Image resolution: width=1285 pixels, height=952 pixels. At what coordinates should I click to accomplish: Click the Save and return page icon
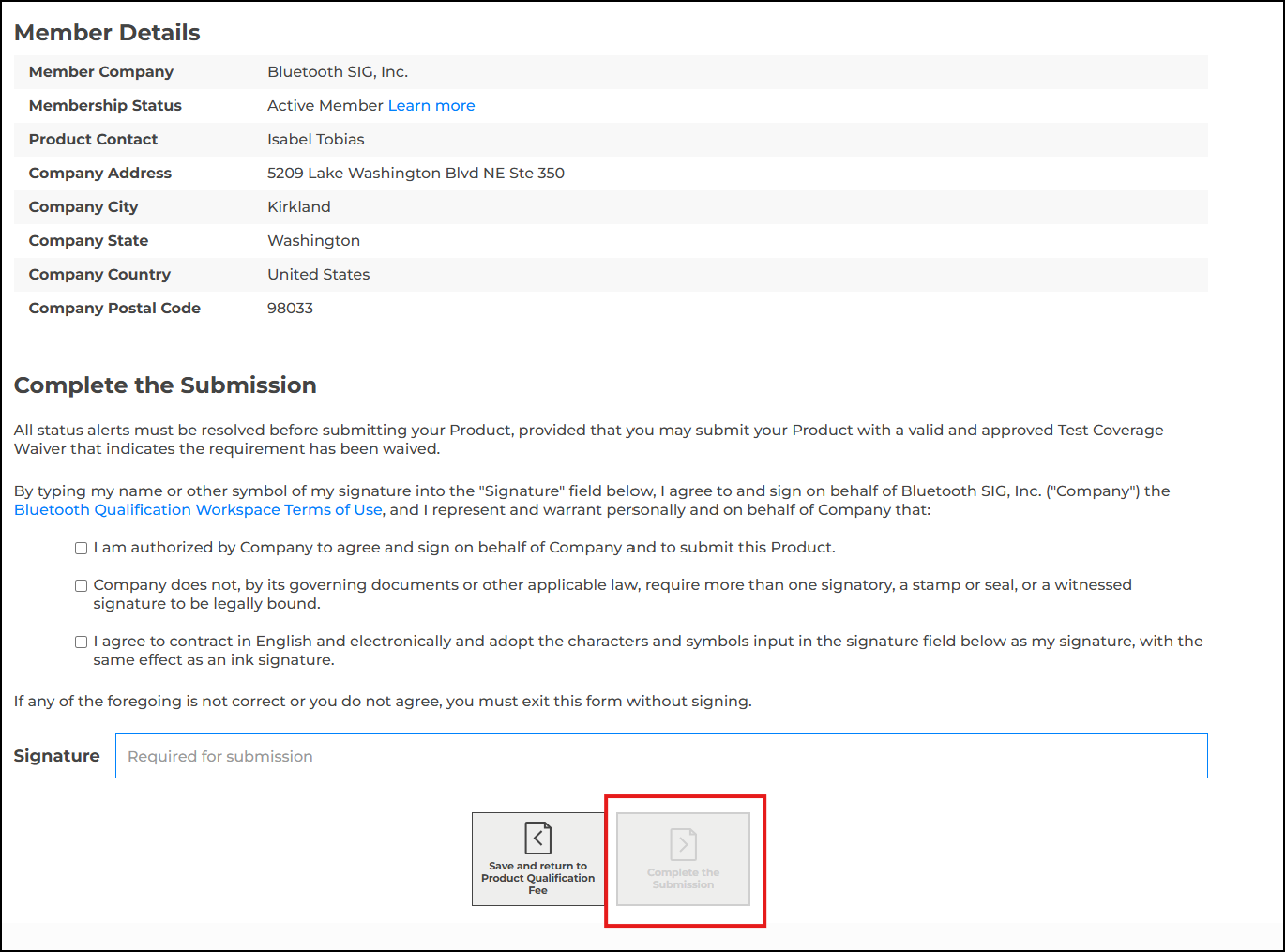pos(537,838)
